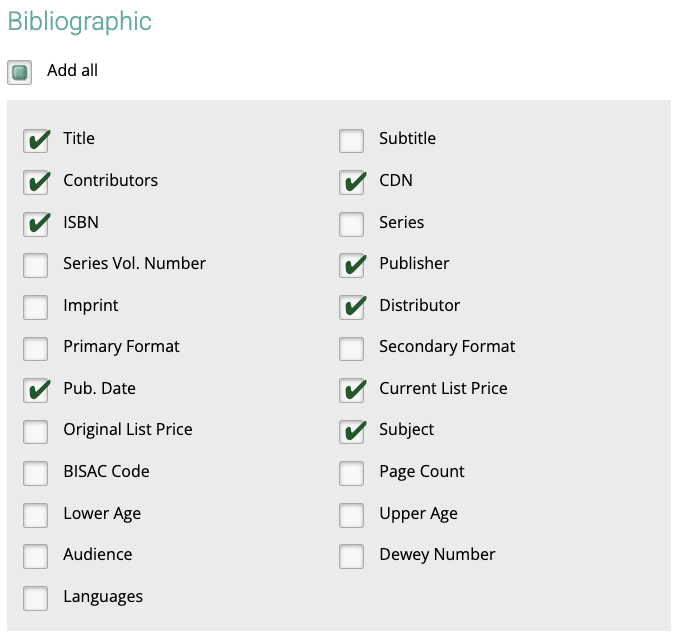This screenshot has width=678, height=640.
Task: Select the Primary Format checkbox
Action: pyautogui.click(x=35, y=349)
